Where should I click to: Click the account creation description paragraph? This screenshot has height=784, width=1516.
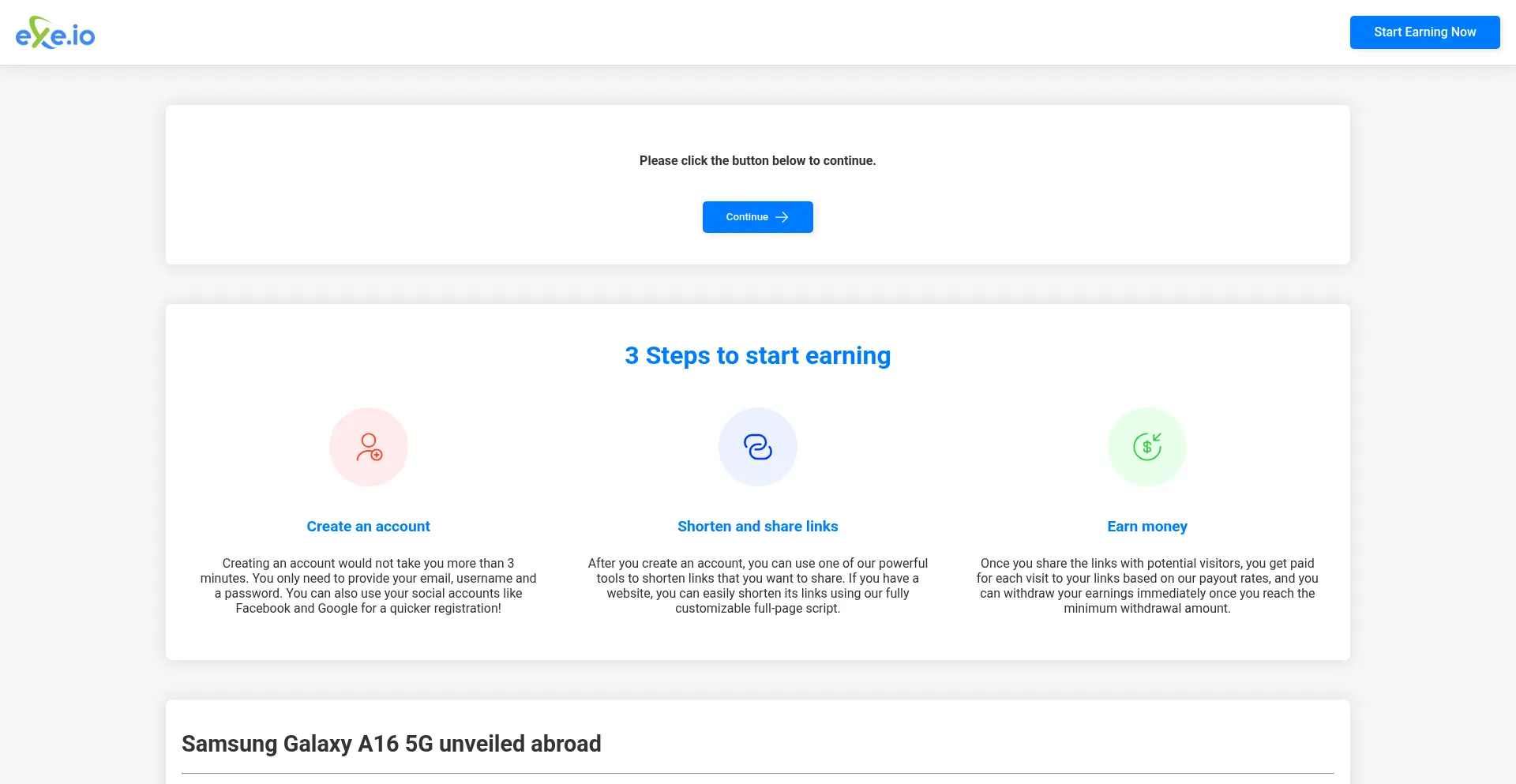point(368,586)
